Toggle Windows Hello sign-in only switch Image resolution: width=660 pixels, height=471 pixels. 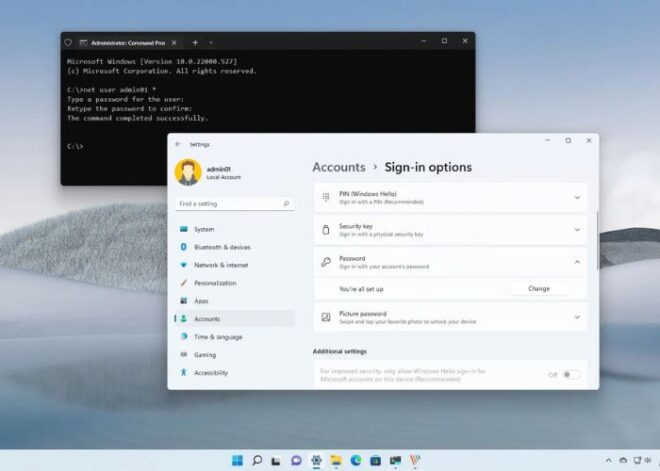pyautogui.click(x=572, y=374)
